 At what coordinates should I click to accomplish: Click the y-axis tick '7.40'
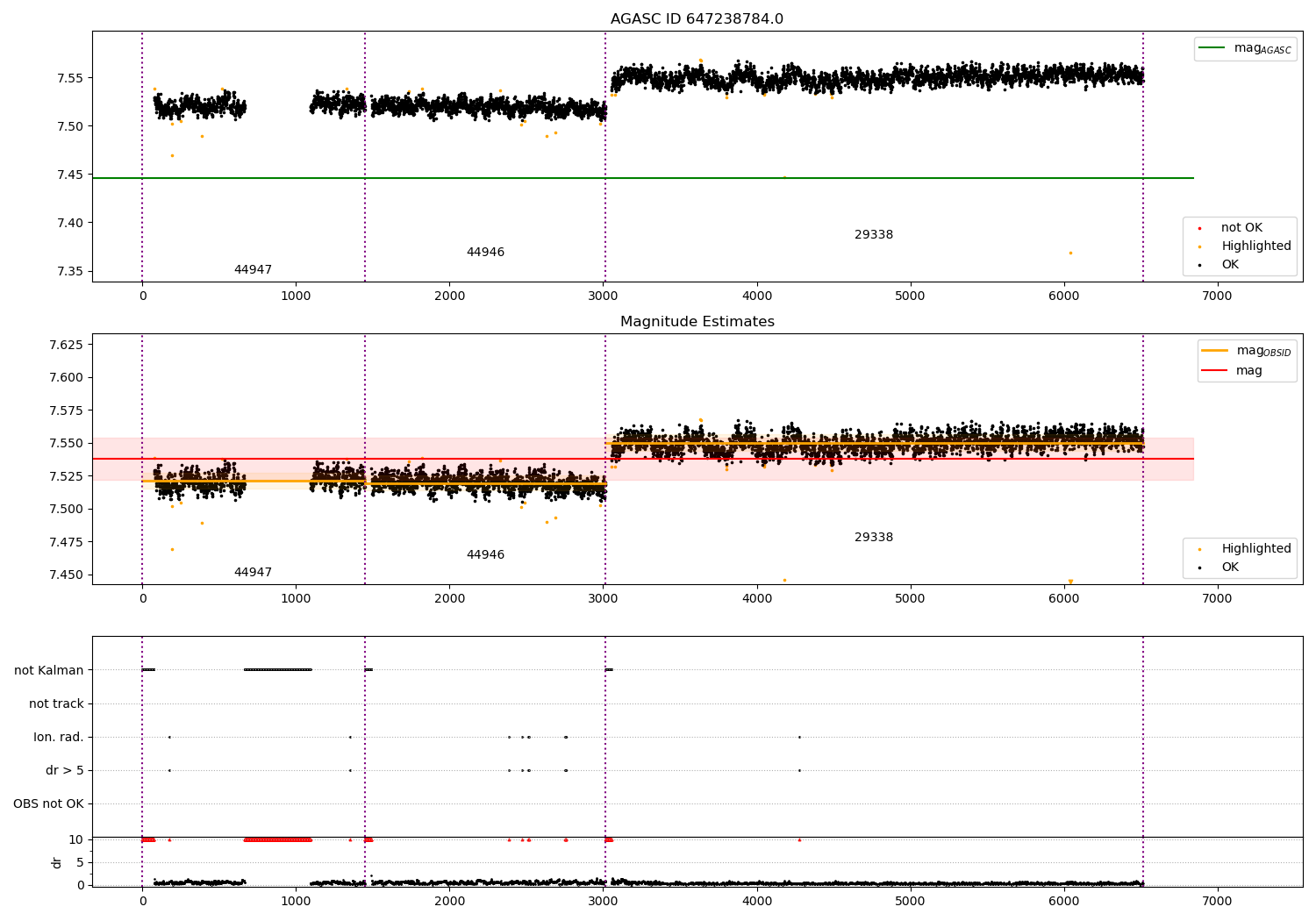click(70, 223)
